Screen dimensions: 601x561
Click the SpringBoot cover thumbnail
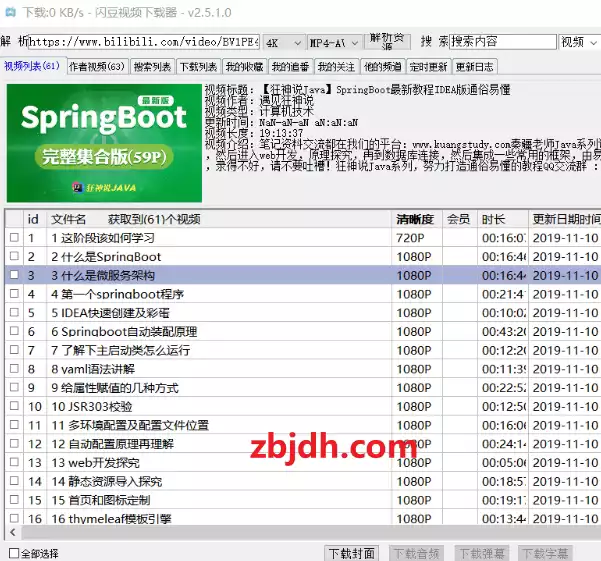(104, 143)
